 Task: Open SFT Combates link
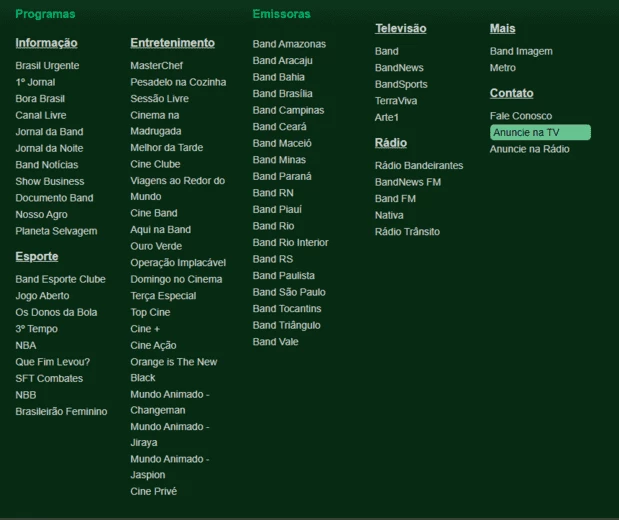(x=49, y=379)
